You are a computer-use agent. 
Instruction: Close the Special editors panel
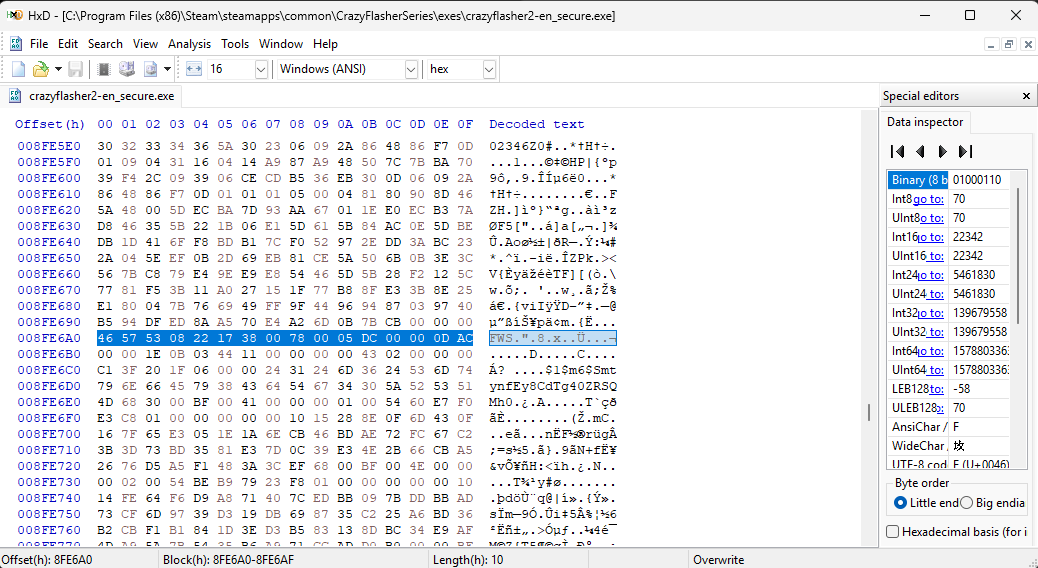click(1026, 96)
